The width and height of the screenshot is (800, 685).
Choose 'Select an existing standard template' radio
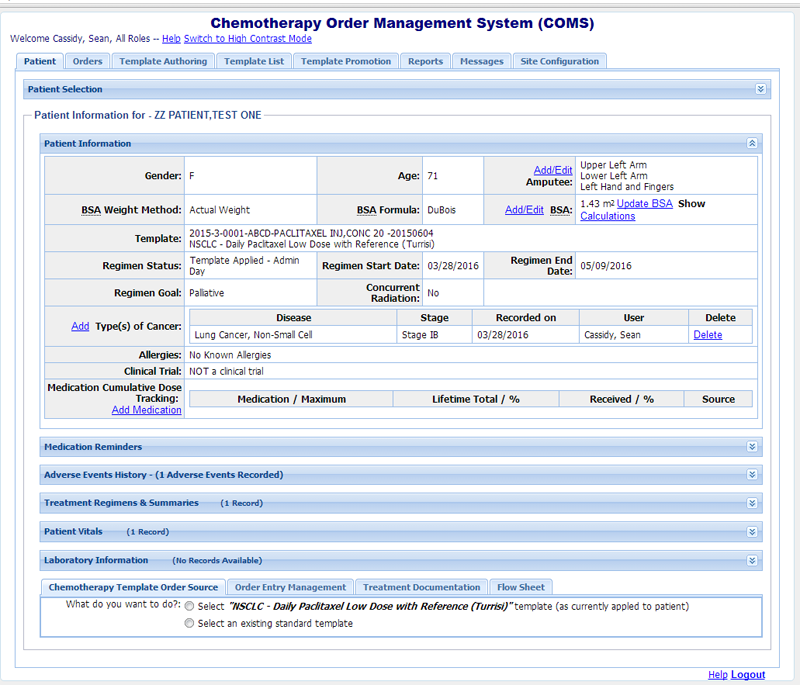[x=190, y=623]
